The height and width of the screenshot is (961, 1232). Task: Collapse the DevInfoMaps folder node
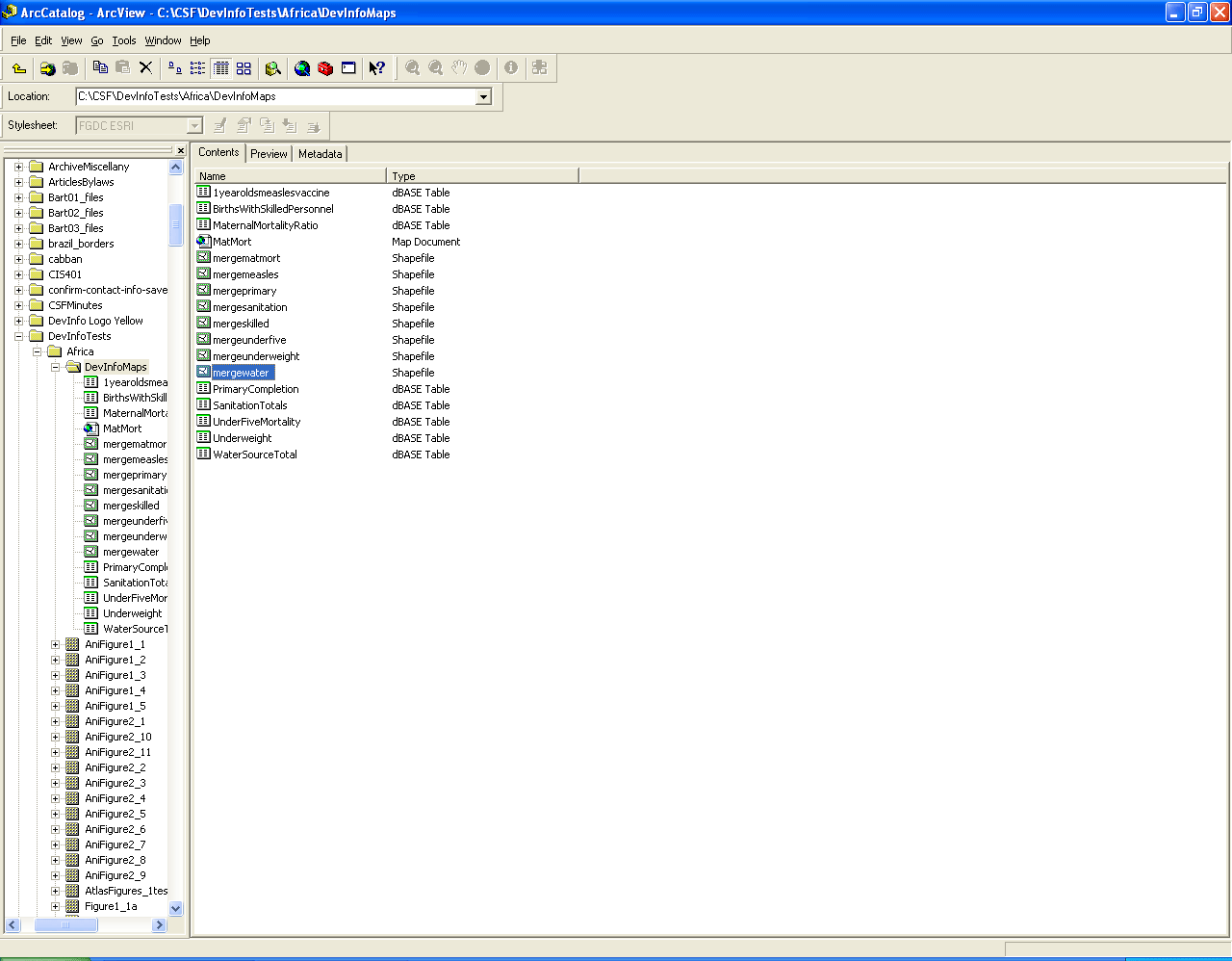coord(55,367)
